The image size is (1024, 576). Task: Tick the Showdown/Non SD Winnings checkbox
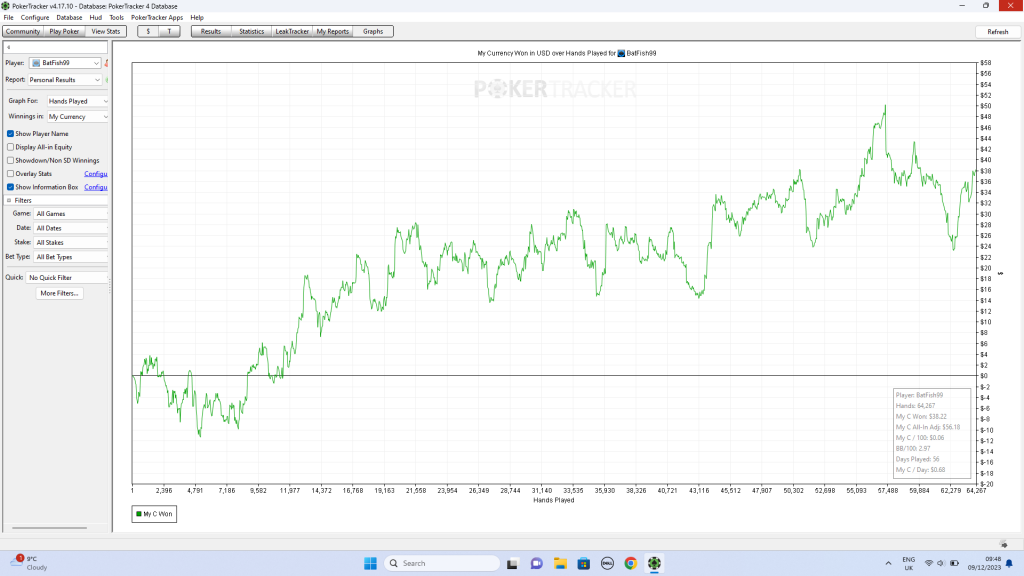[x=11, y=160]
